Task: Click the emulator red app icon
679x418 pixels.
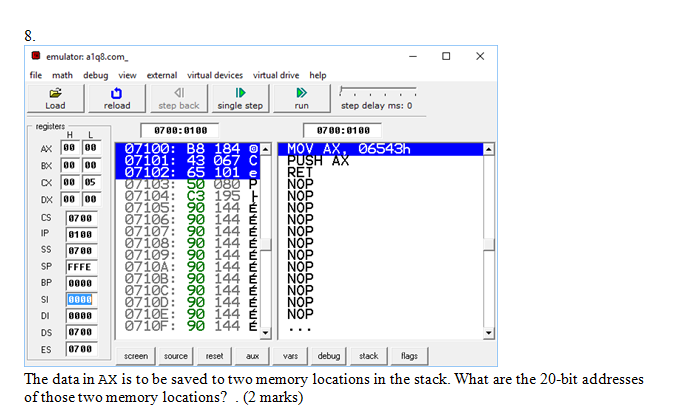Action: 36,56
